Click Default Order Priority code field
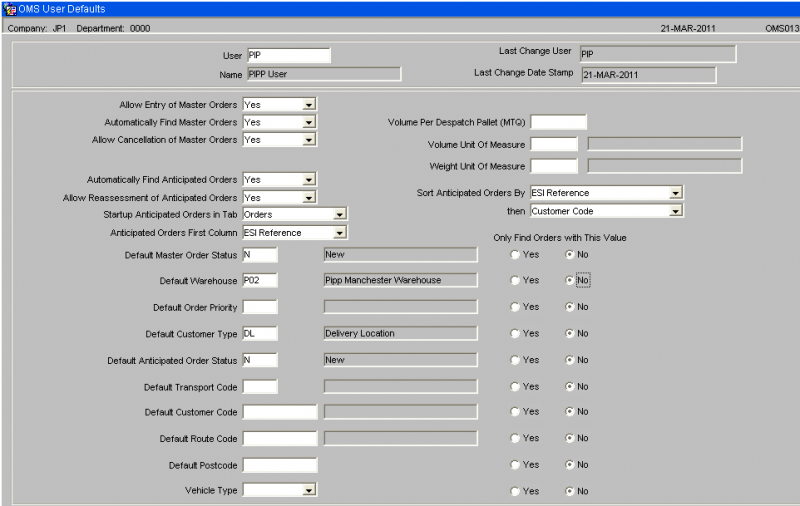Viewport: 800px width, 506px height. pyautogui.click(x=260, y=307)
